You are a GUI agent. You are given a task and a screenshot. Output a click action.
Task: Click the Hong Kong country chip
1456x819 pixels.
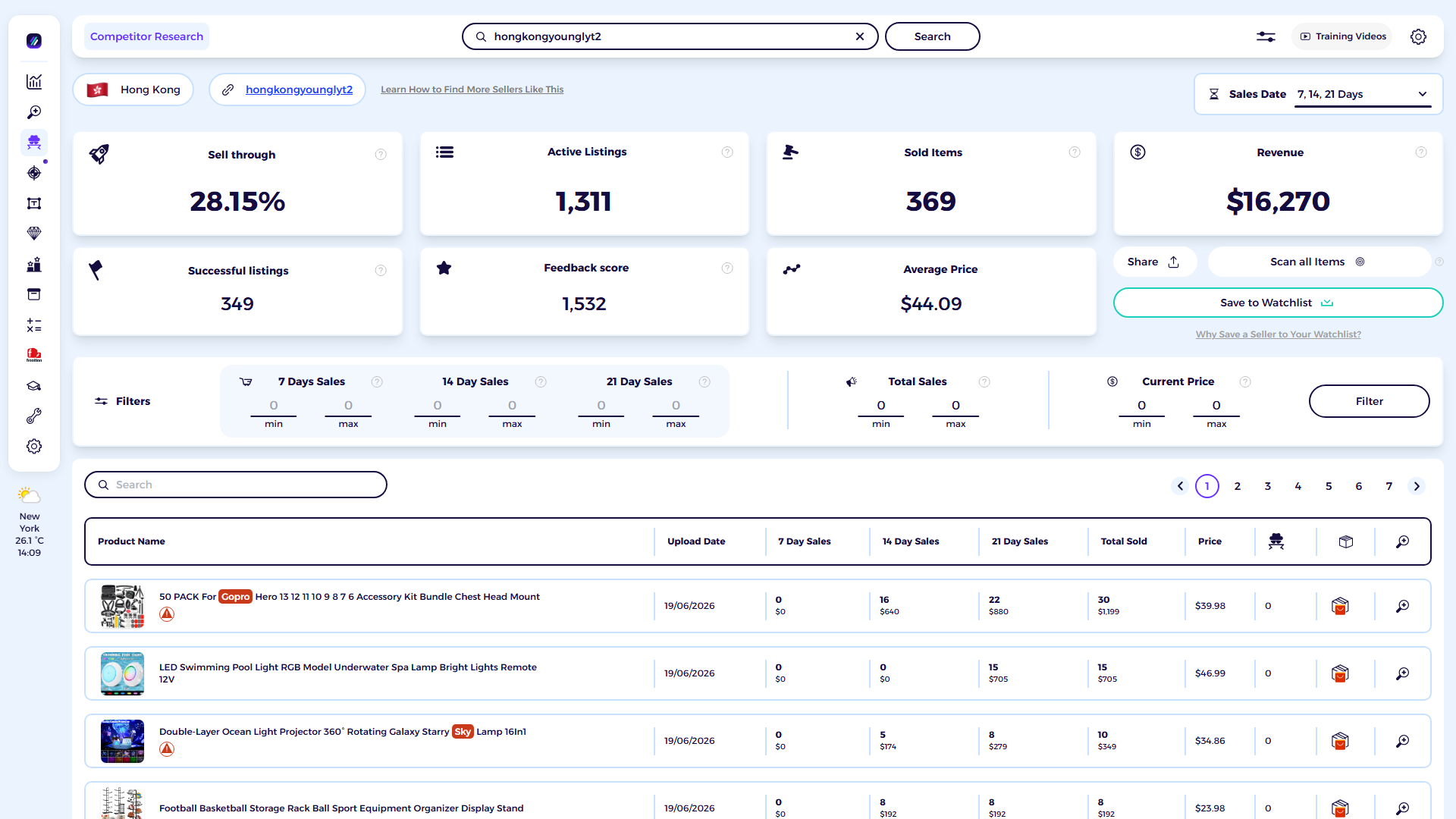[x=133, y=89]
